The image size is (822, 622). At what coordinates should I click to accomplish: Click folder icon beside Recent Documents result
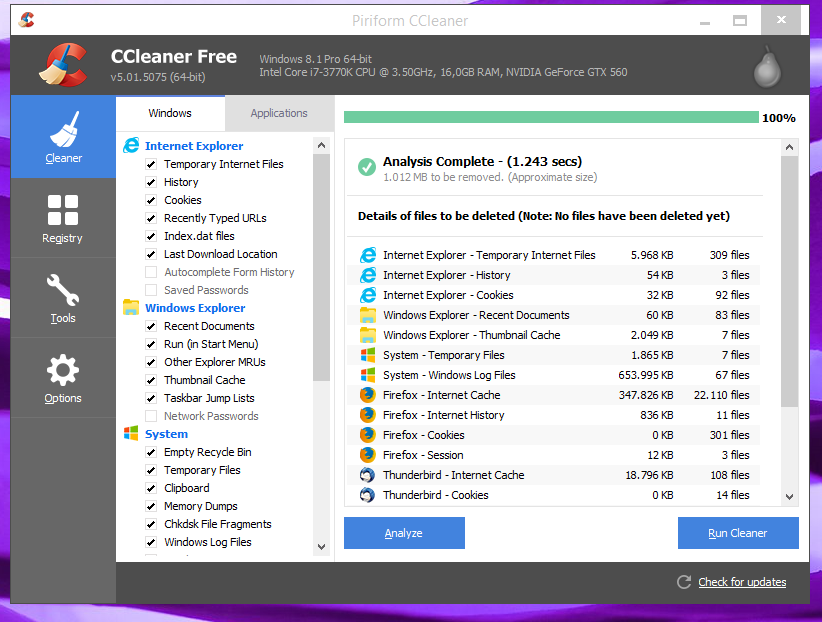point(368,315)
